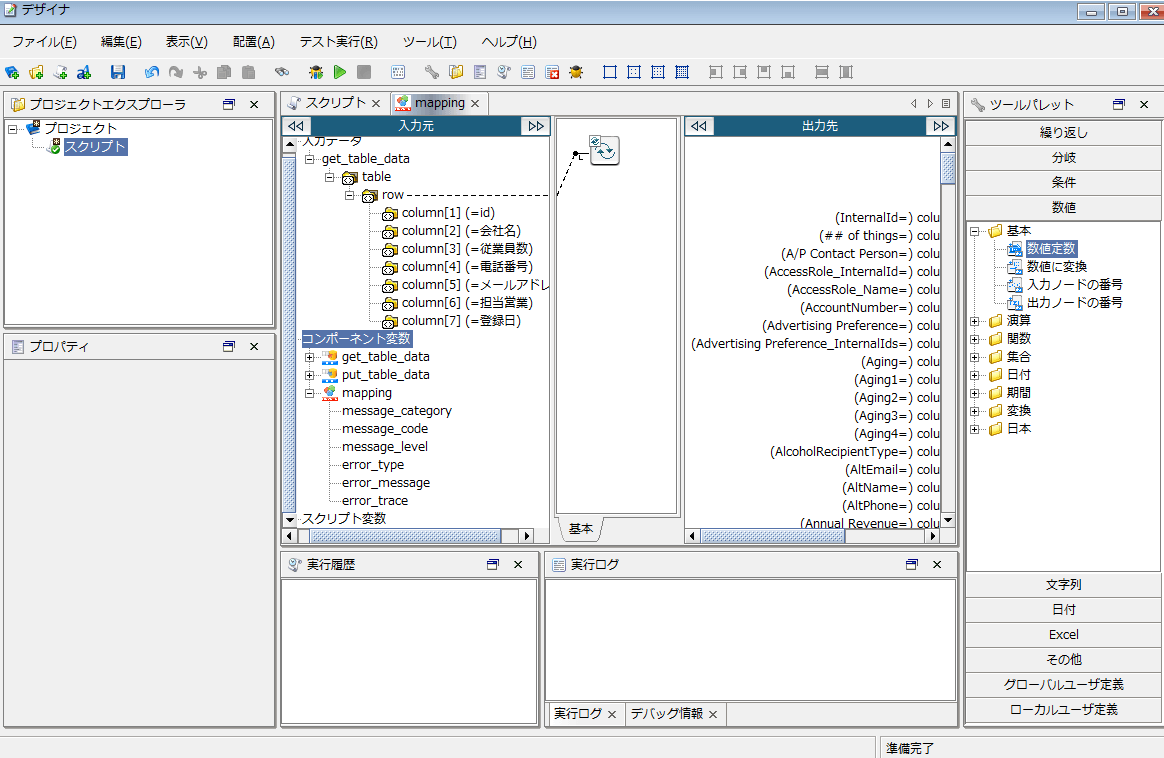Click the save floppy disk icon

[118, 72]
